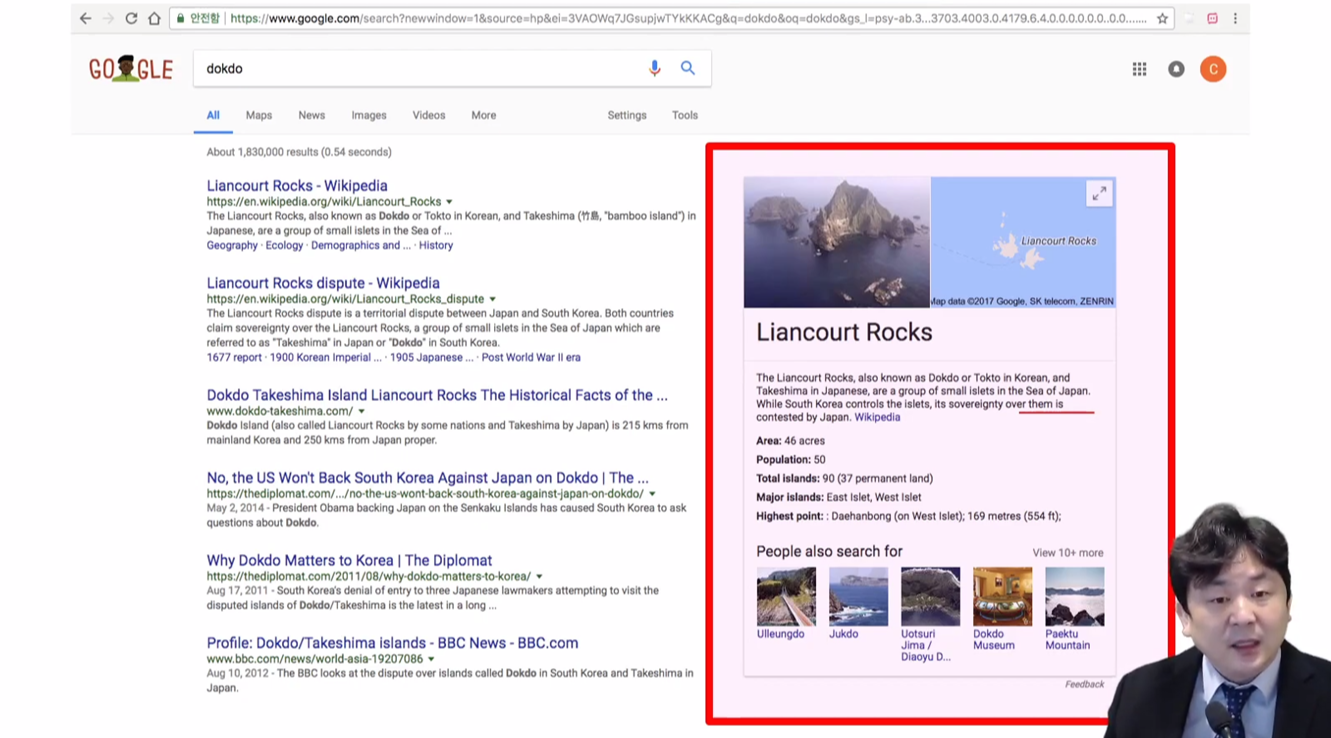1331x738 pixels.
Task: Open the Post World War II era sitelink
Action: point(531,357)
